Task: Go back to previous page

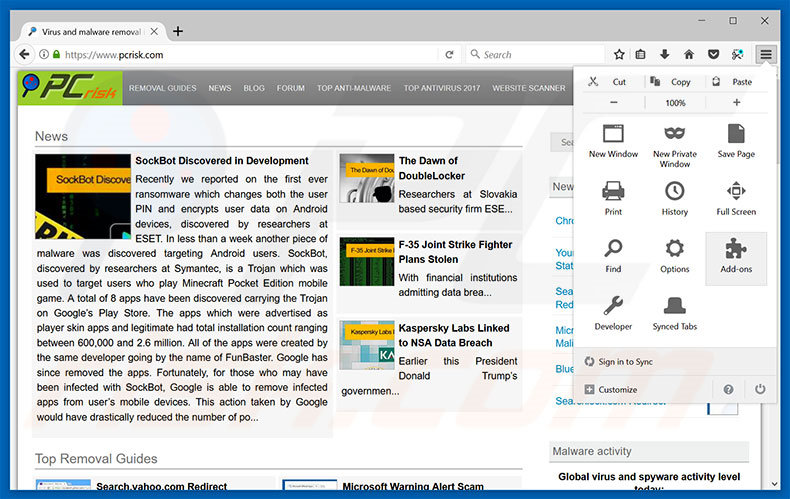Action: [x=24, y=54]
